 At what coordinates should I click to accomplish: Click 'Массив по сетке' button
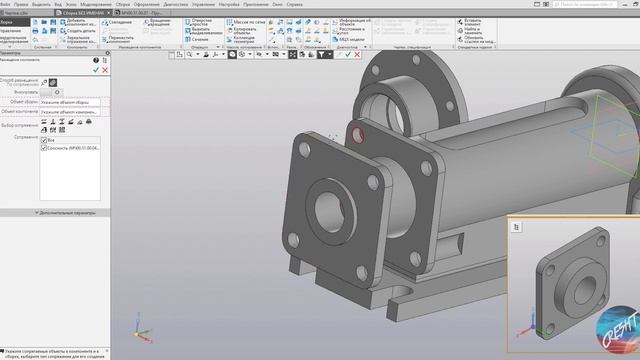coord(246,22)
